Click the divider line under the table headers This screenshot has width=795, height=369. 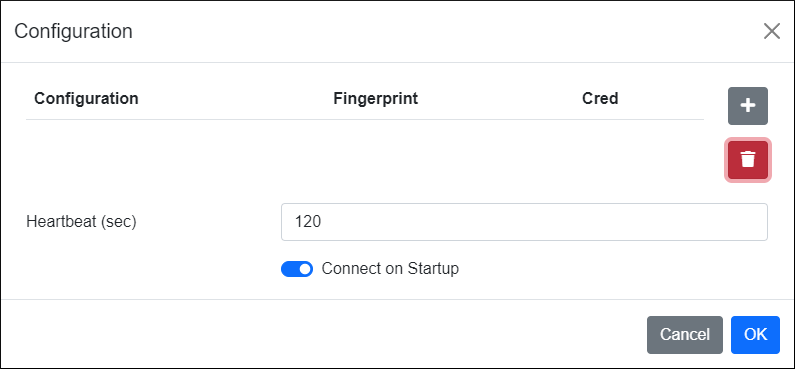tap(365, 120)
